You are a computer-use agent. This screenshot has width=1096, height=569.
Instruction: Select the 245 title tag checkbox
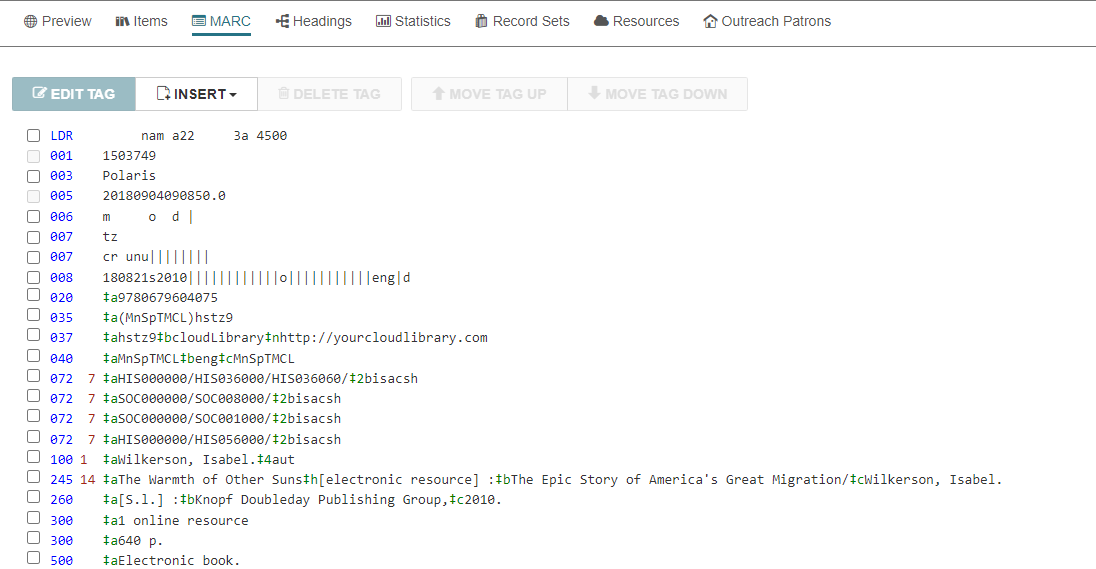34,477
